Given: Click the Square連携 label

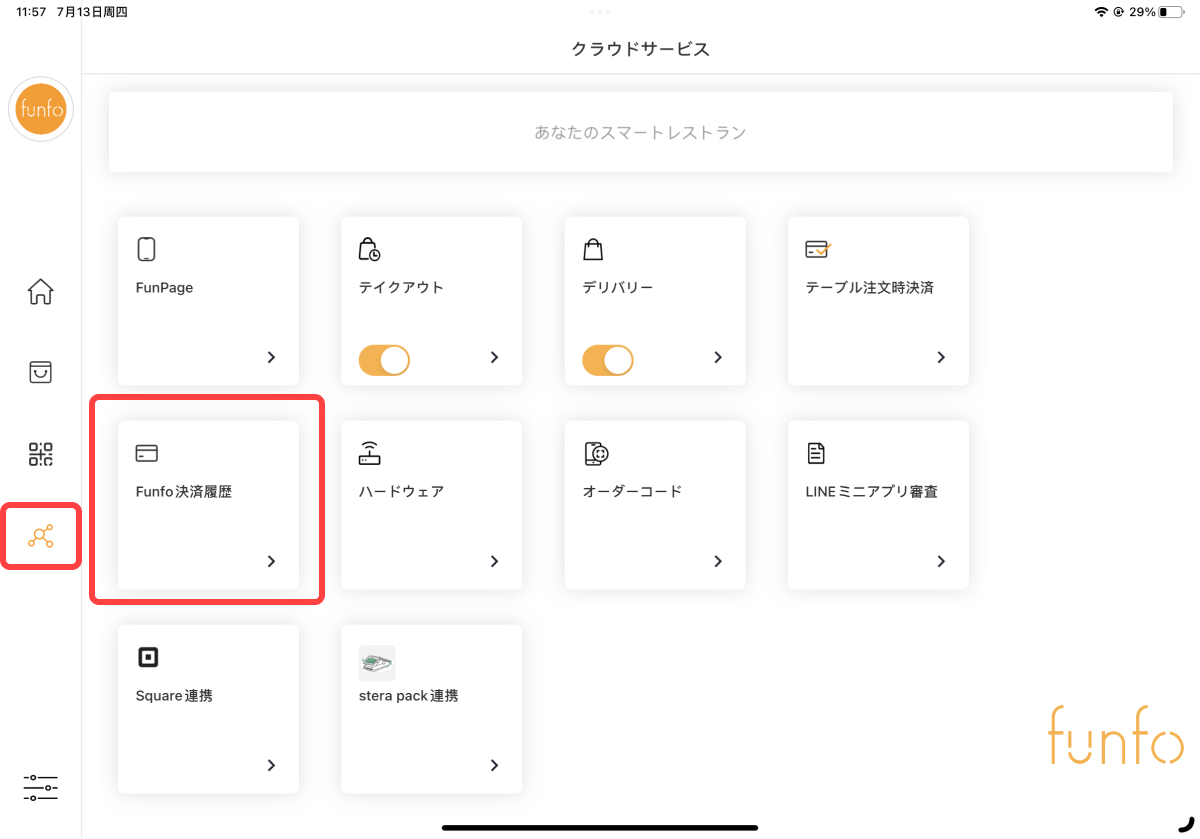Looking at the screenshot, I should click(x=174, y=695).
